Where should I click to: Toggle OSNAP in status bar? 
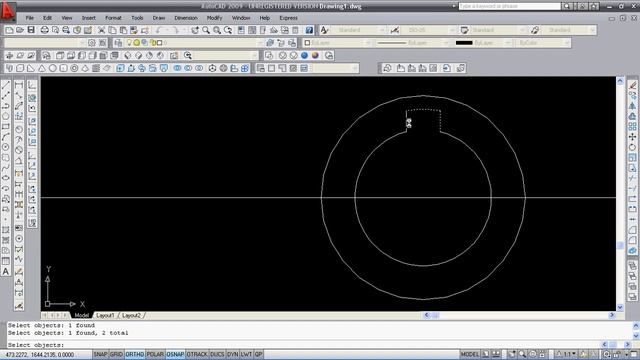175,354
